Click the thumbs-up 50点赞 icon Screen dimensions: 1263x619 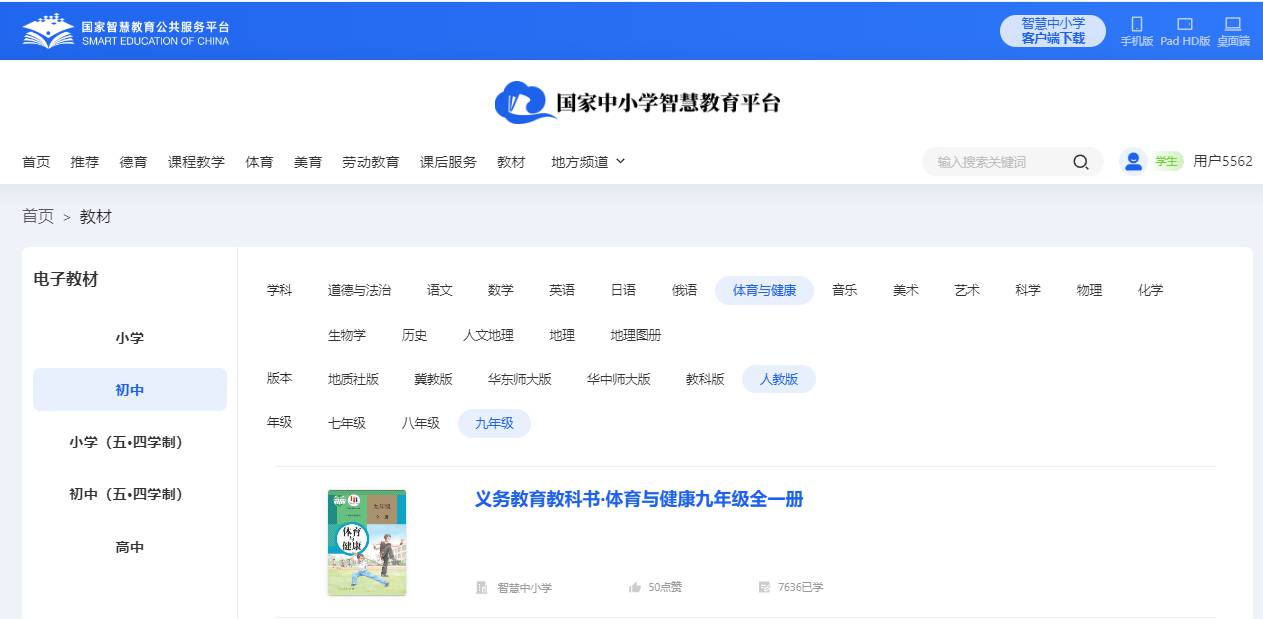pos(634,588)
